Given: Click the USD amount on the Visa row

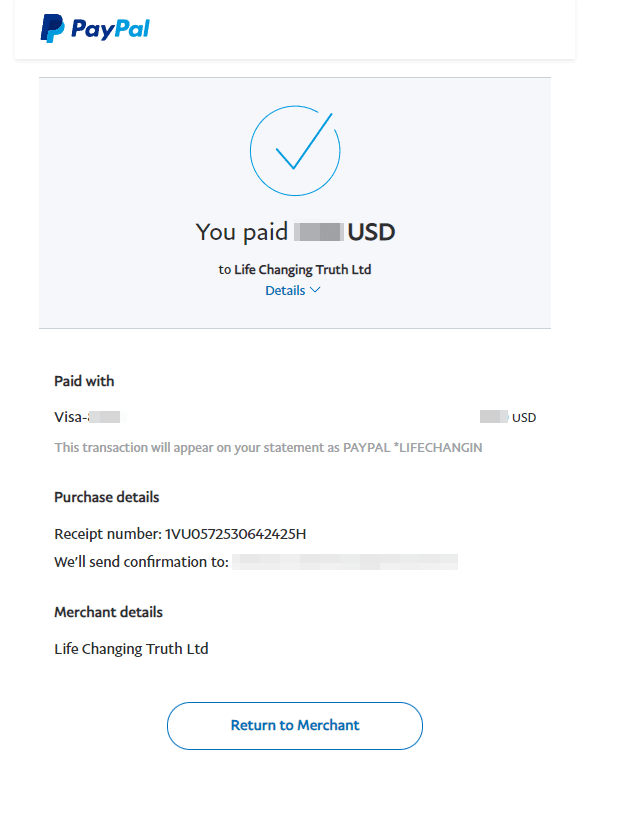Looking at the screenshot, I should pyautogui.click(x=508, y=417).
